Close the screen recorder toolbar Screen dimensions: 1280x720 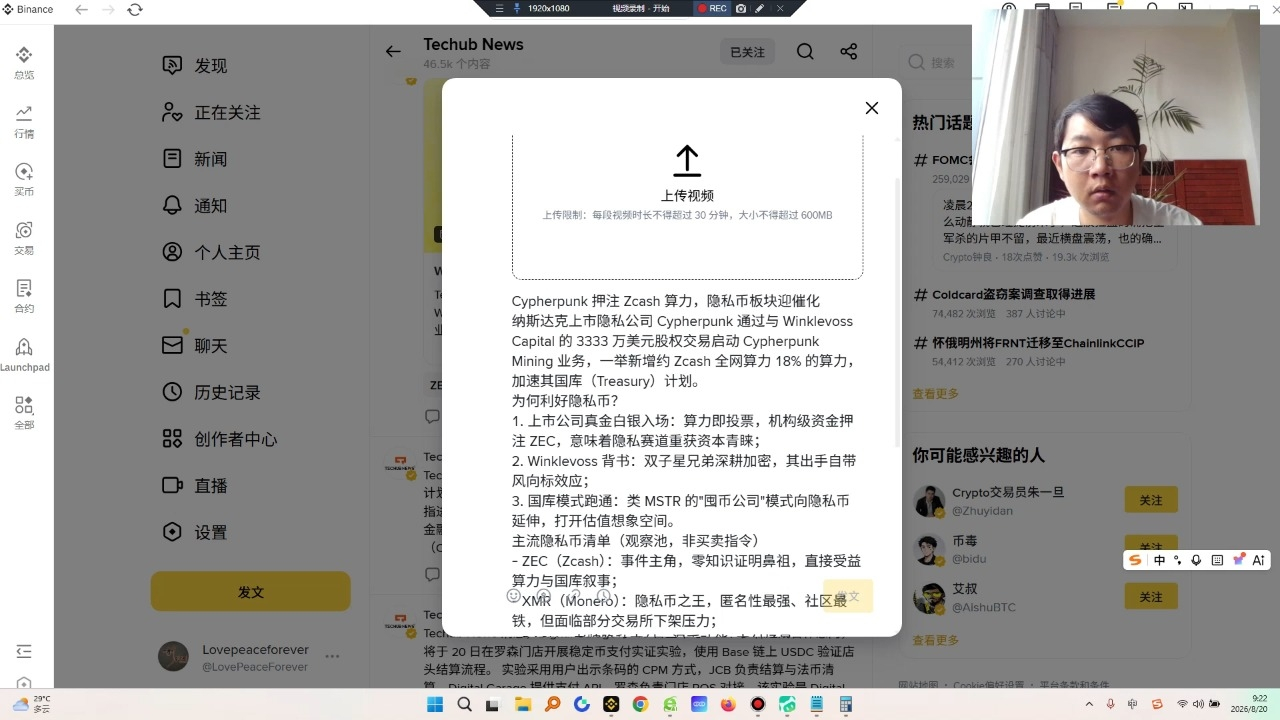click(780, 8)
